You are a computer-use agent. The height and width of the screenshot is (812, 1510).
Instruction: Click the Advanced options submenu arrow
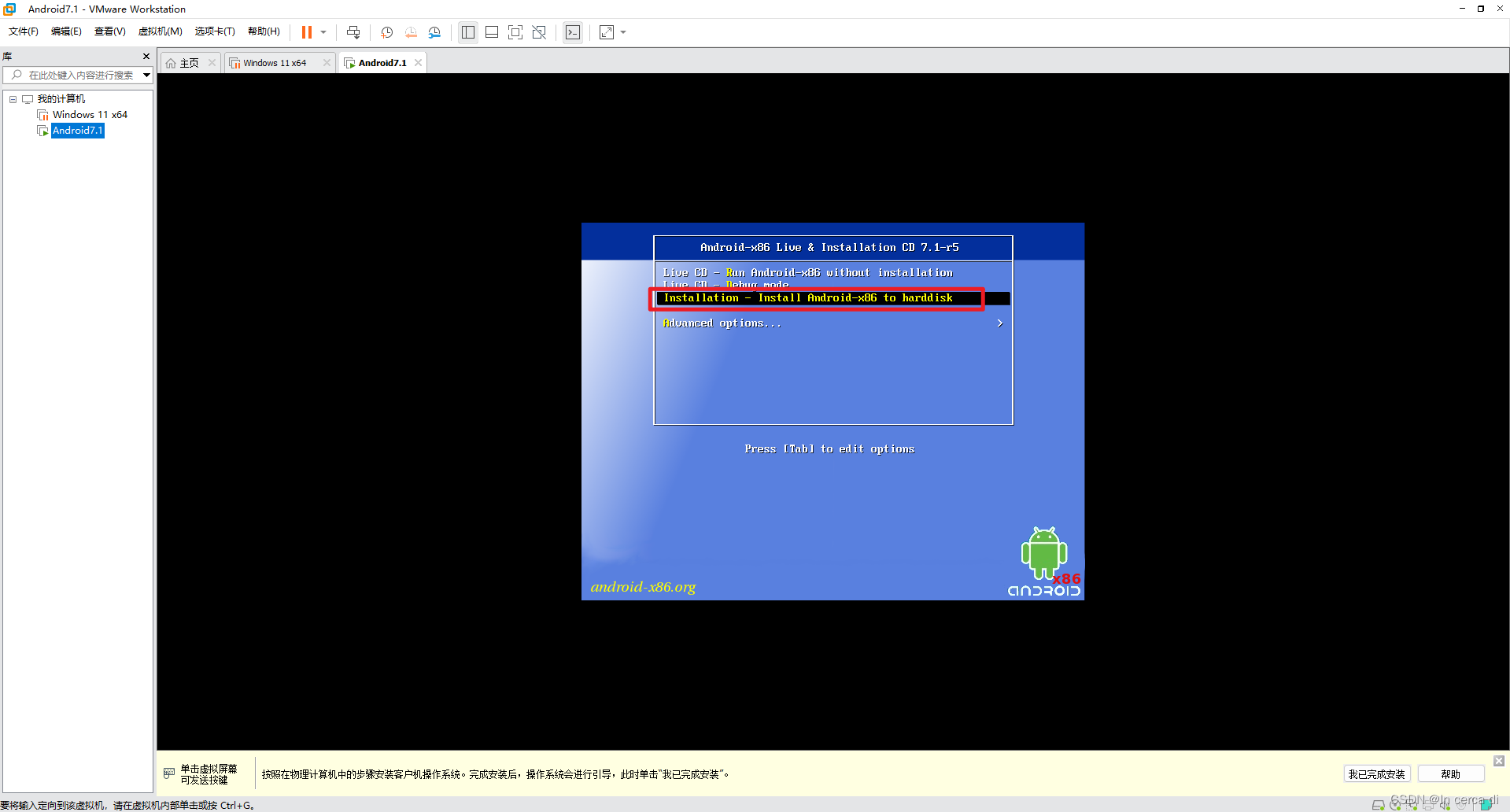click(999, 323)
